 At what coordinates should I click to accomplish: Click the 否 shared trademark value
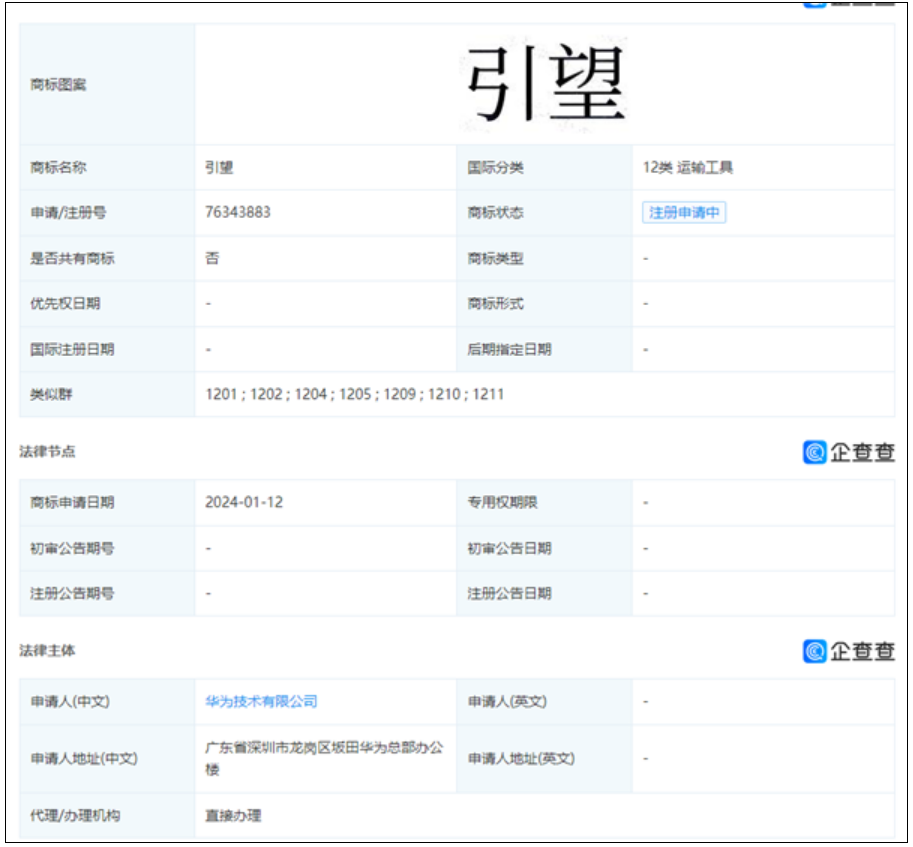(212, 258)
